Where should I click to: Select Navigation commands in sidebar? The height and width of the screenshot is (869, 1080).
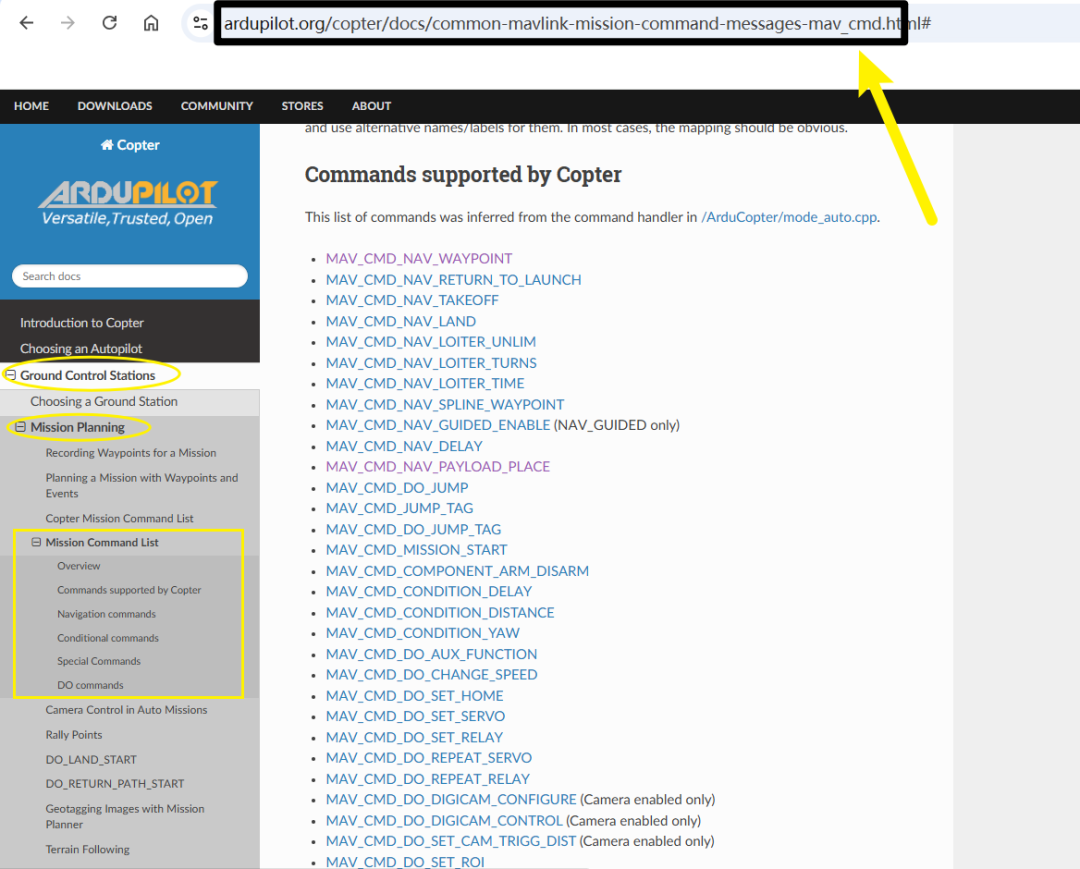coord(107,614)
